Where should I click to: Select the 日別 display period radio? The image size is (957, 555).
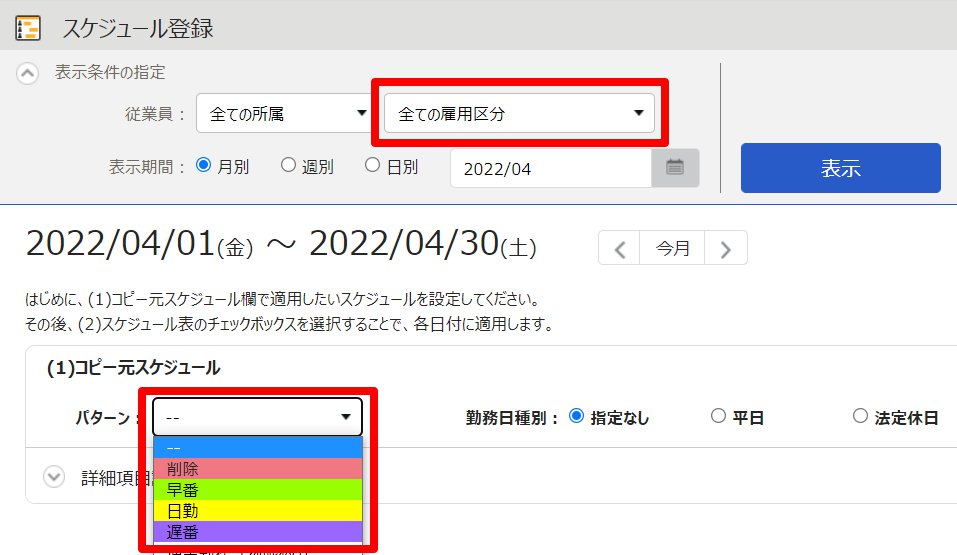coord(372,165)
